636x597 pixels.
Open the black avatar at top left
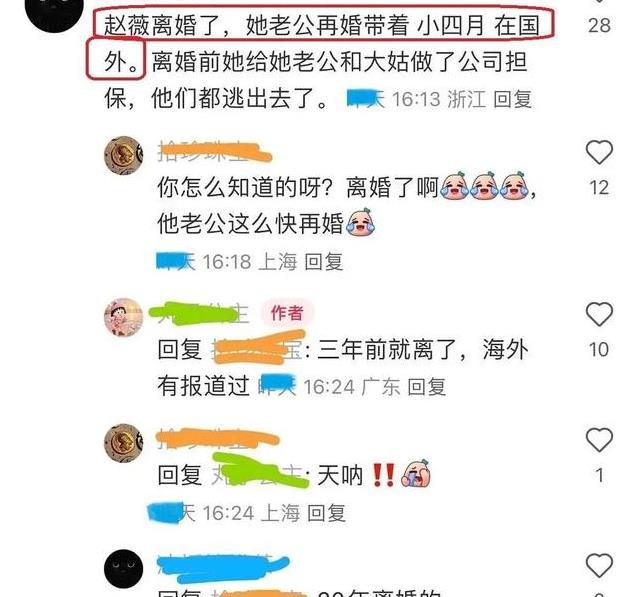54,10
